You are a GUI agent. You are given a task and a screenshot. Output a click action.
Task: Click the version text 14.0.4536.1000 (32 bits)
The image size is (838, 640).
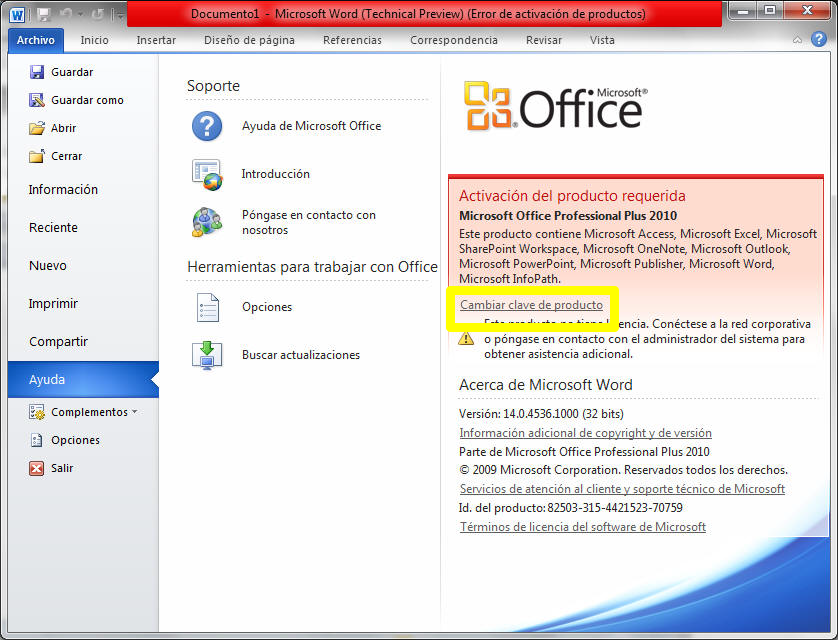pyautogui.click(x=563, y=414)
